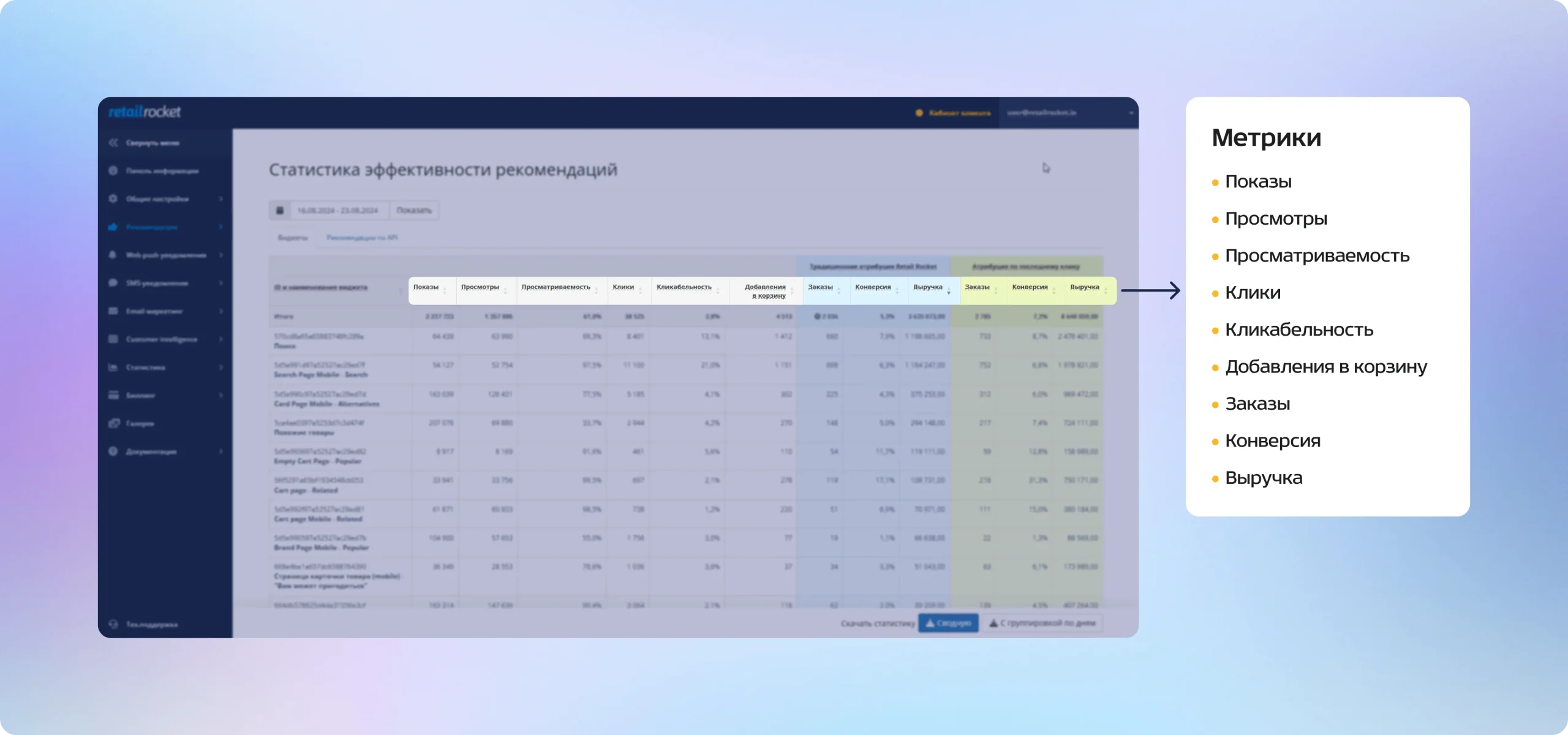The width and height of the screenshot is (1568, 735).
Task: Select the Виджеты tab
Action: coord(293,238)
